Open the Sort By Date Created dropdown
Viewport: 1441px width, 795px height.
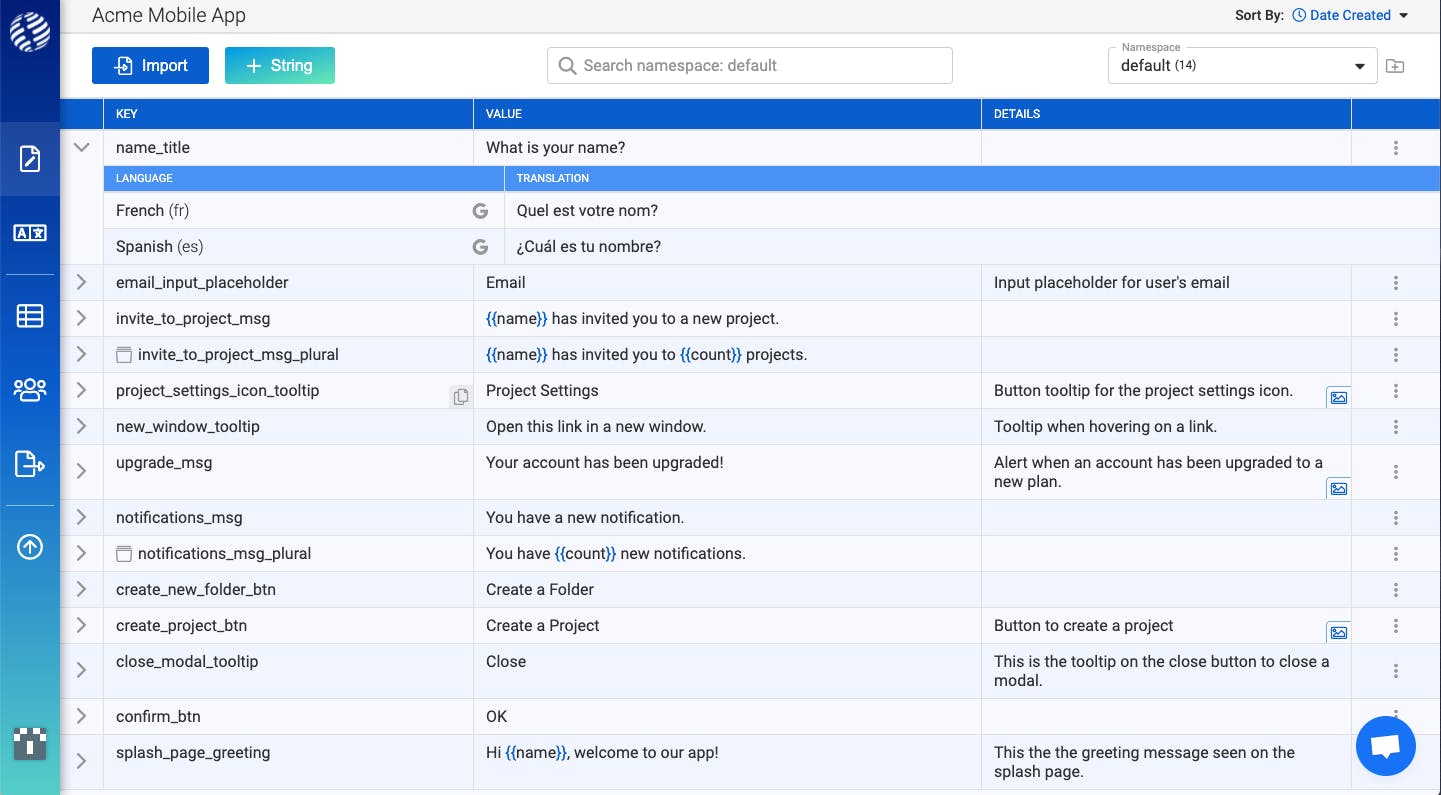point(1349,15)
